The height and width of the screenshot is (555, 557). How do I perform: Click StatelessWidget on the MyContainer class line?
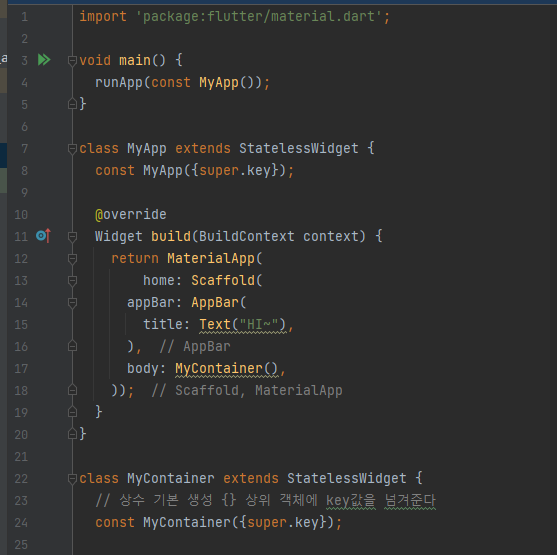pyautogui.click(x=347, y=478)
